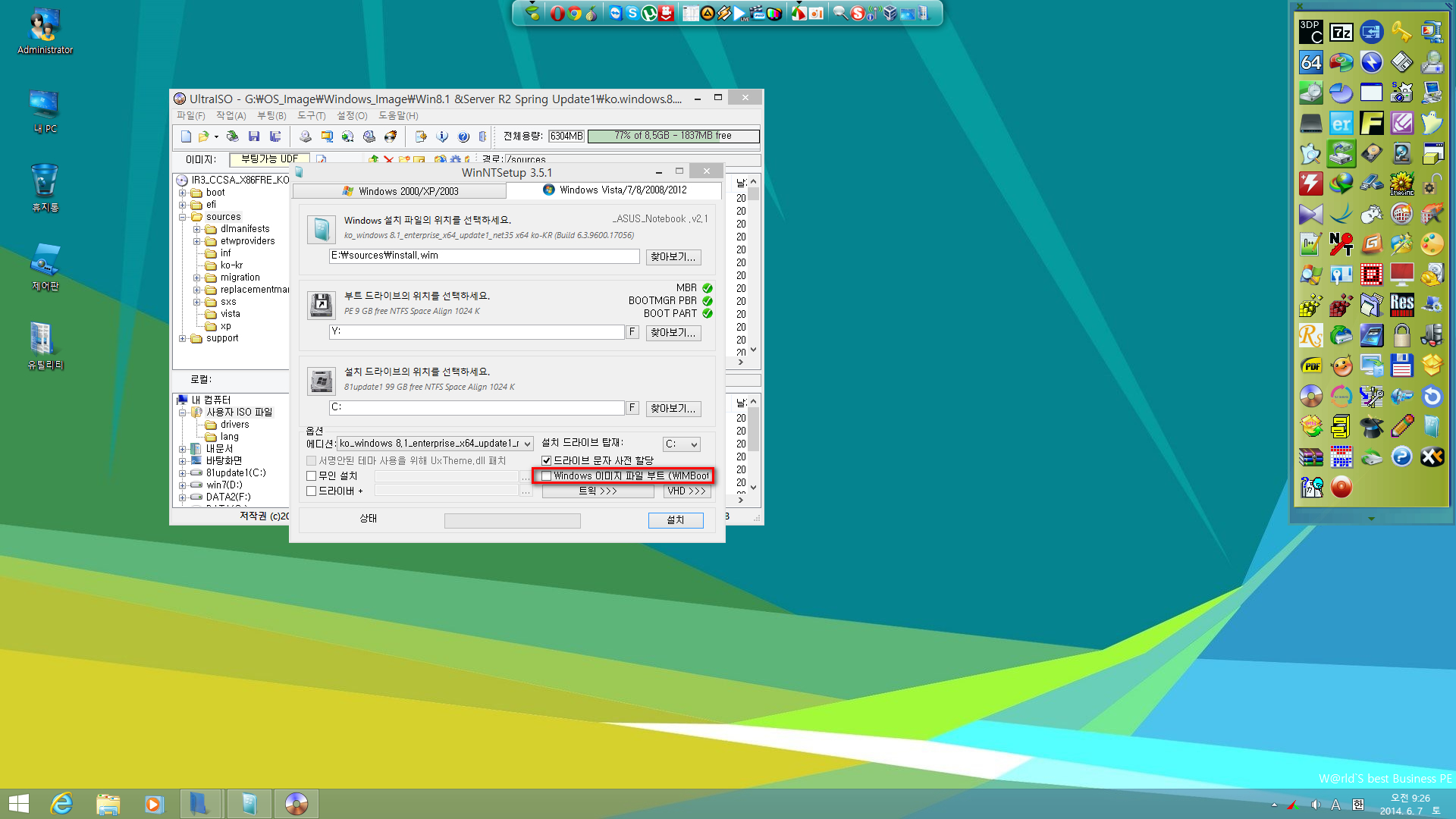
Task: Open Internet Explorer from the taskbar
Action: (x=61, y=804)
